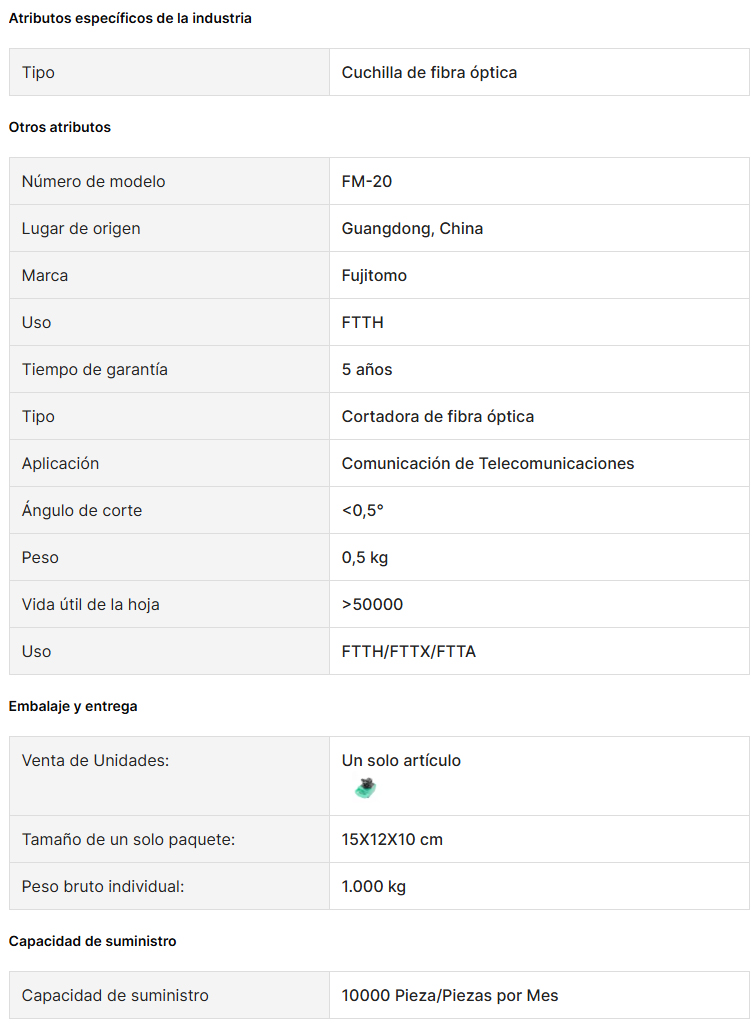The height and width of the screenshot is (1023, 753).
Task: Click the 'Cuchilla de fibra óptica' value
Action: pyautogui.click(x=429, y=72)
